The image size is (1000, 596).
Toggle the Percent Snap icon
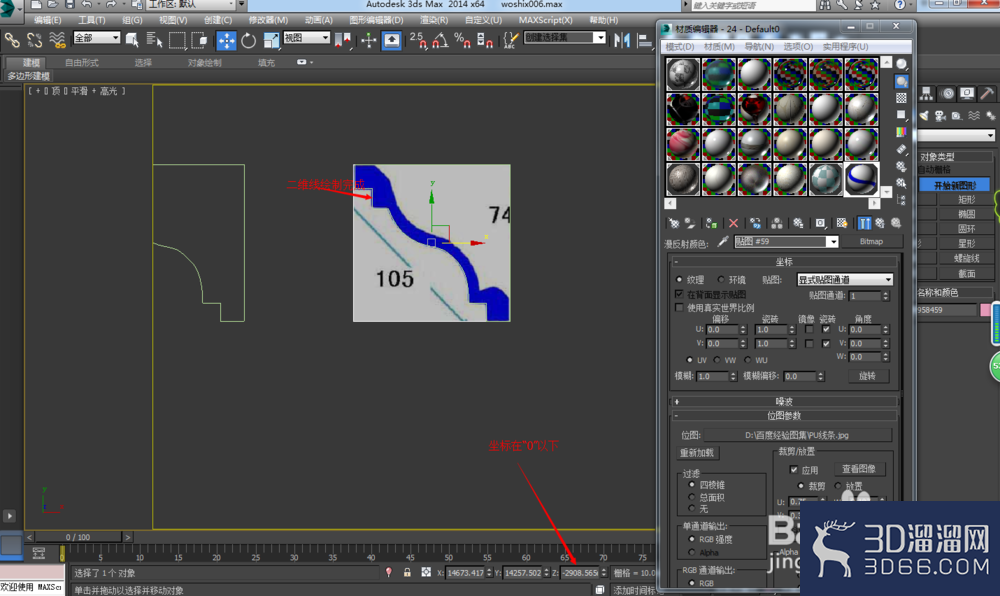tap(462, 41)
